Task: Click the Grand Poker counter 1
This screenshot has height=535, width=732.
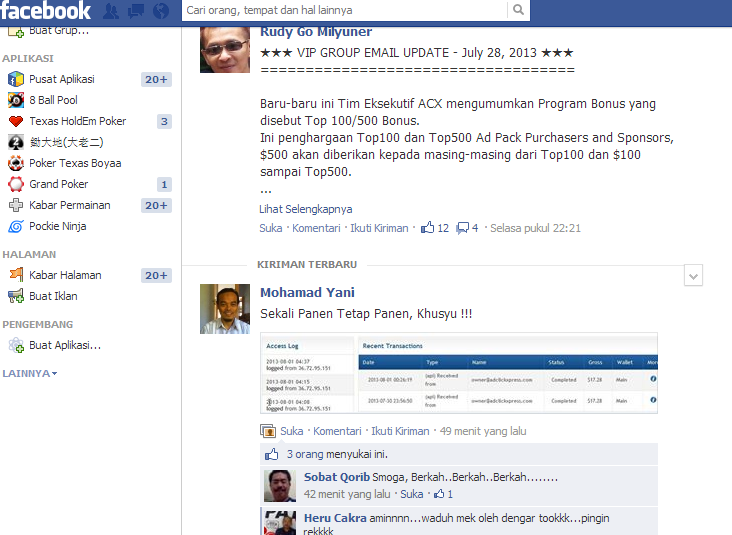Action: click(x=164, y=184)
